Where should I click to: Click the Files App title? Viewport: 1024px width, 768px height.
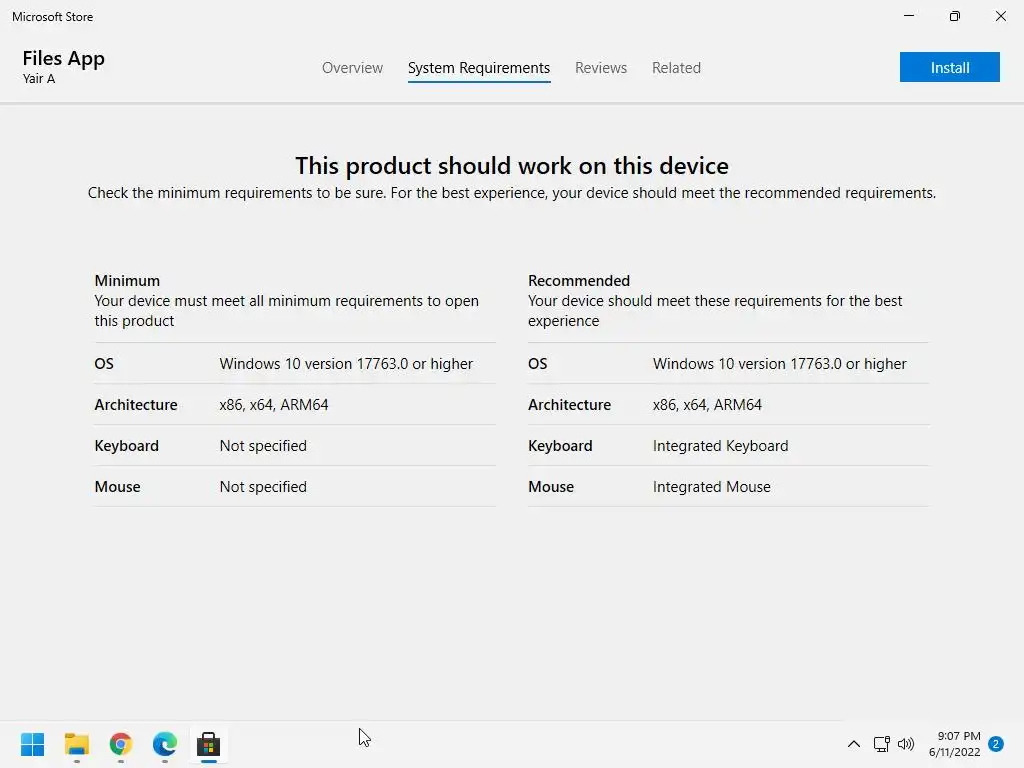click(63, 58)
